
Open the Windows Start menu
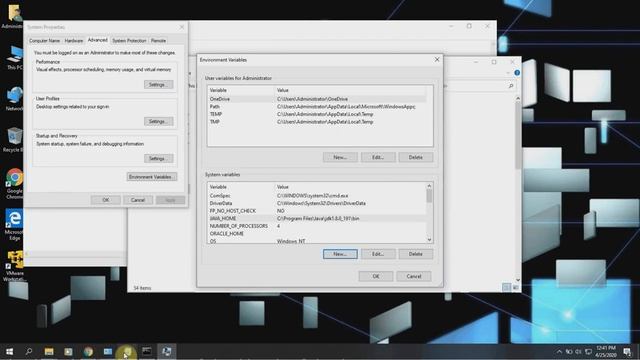(x=9, y=351)
